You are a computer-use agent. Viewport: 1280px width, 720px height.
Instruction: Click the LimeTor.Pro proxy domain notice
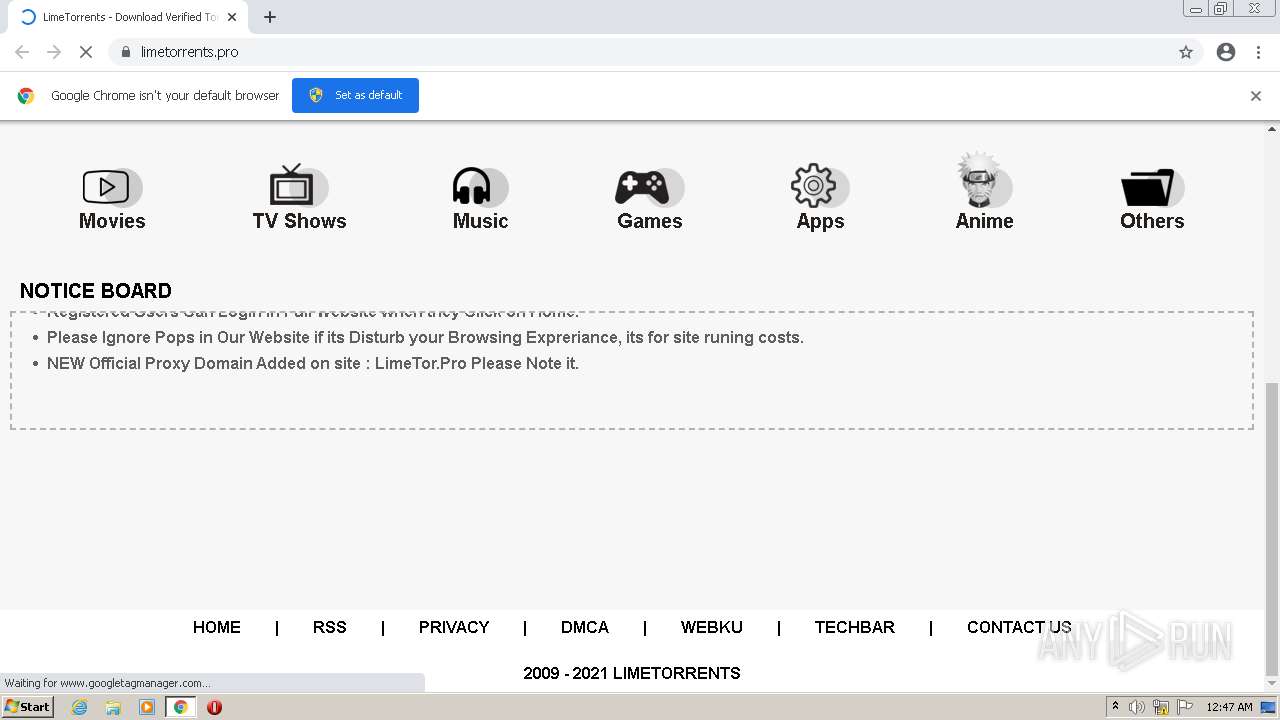313,363
